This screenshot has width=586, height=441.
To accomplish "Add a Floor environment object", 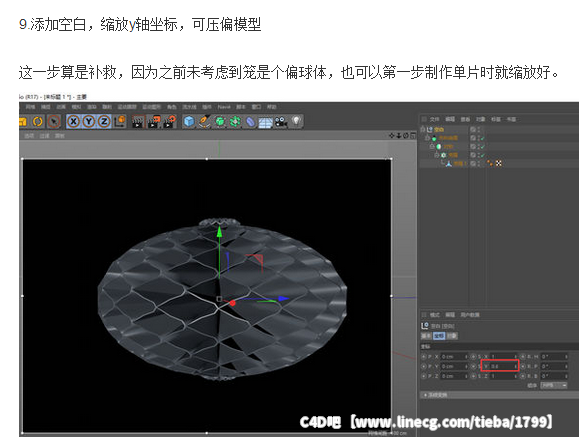I will 265,122.
